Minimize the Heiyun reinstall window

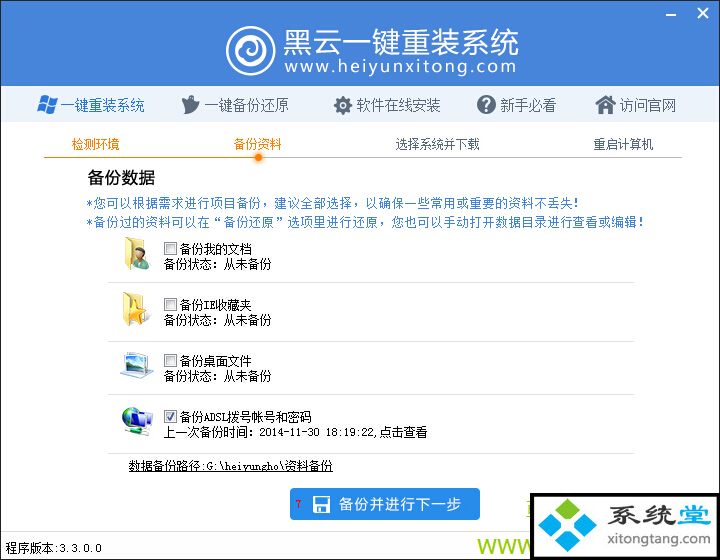(671, 15)
